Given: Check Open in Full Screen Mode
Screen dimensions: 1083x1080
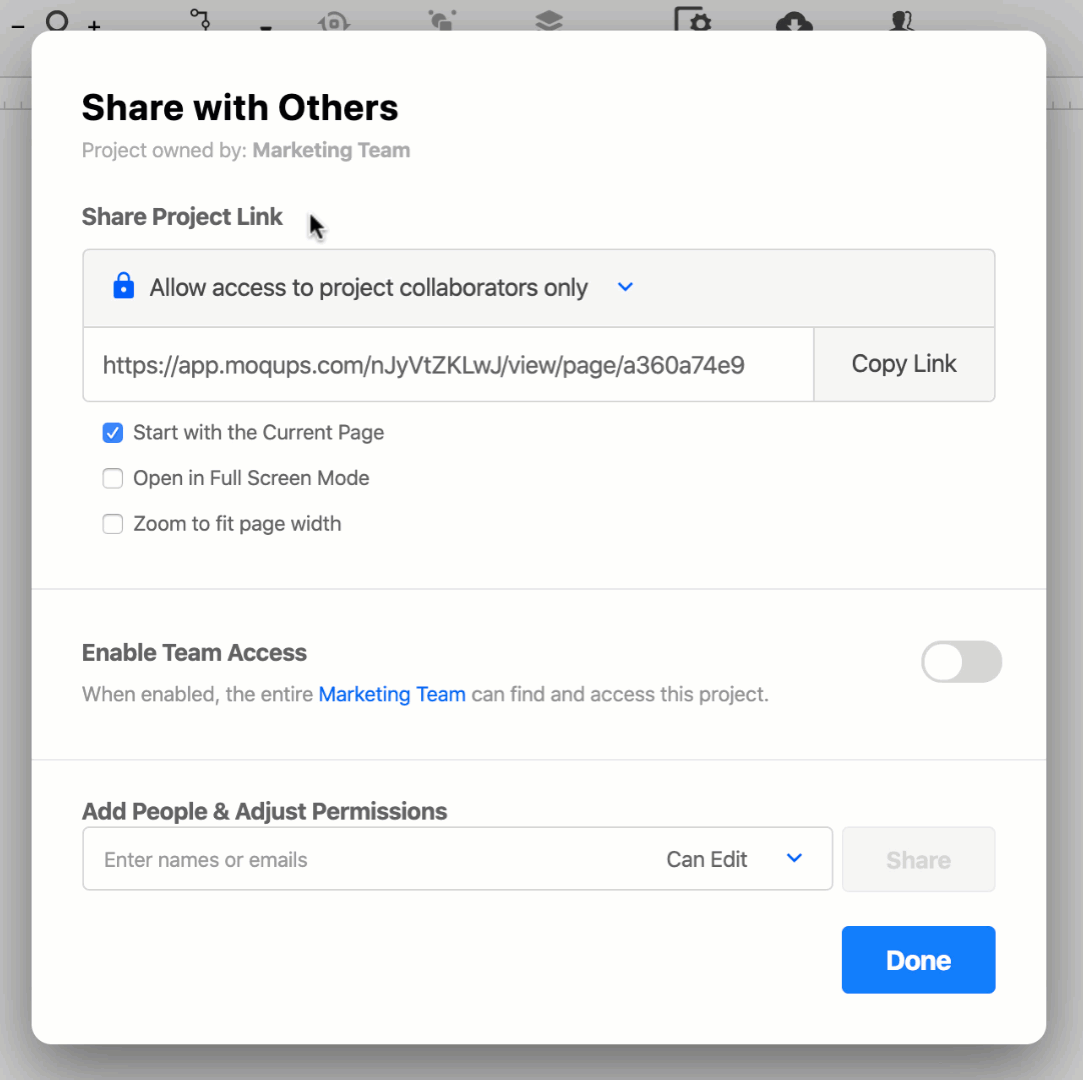Looking at the screenshot, I should coord(113,478).
